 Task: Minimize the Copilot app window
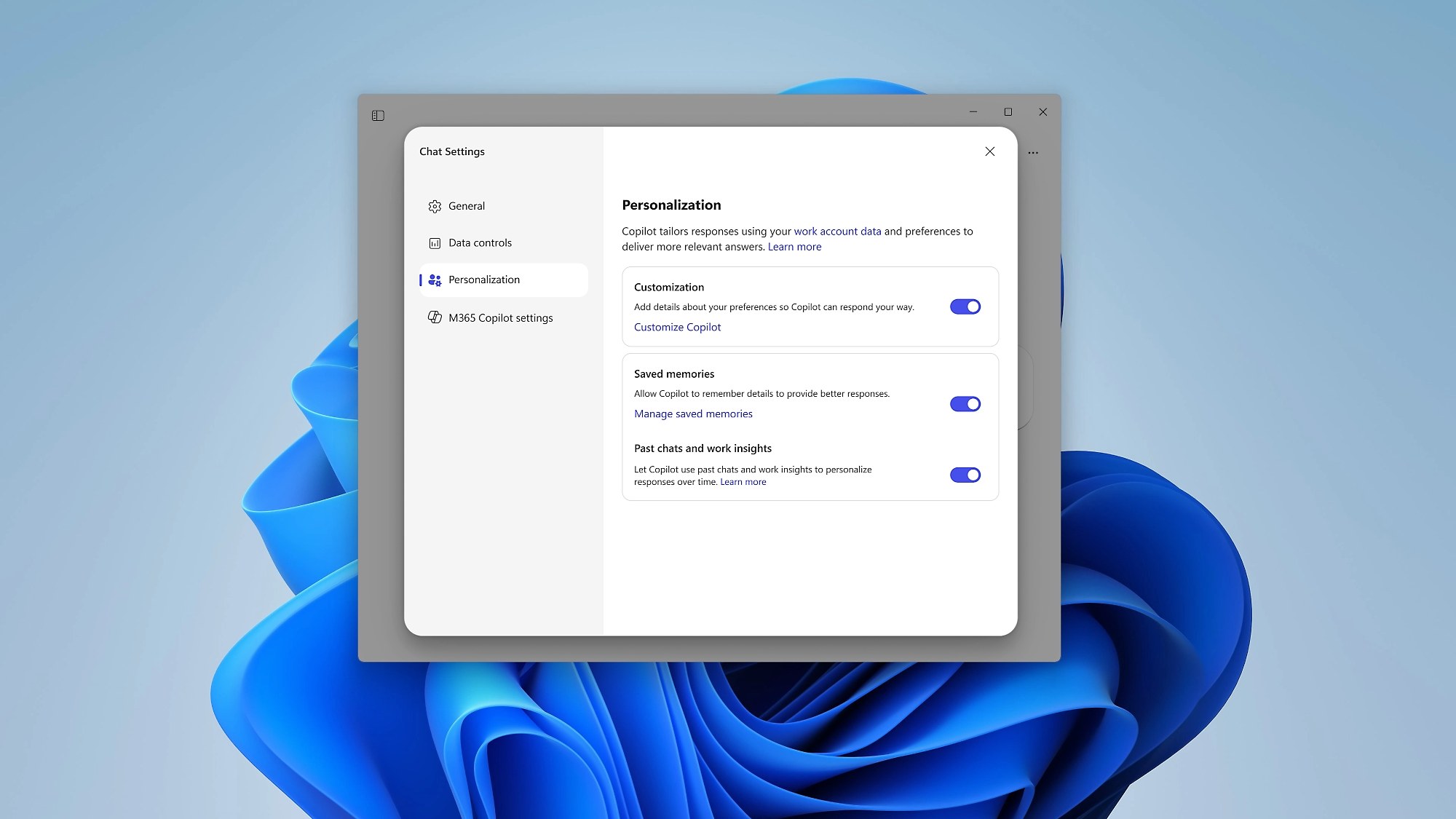[x=973, y=112]
